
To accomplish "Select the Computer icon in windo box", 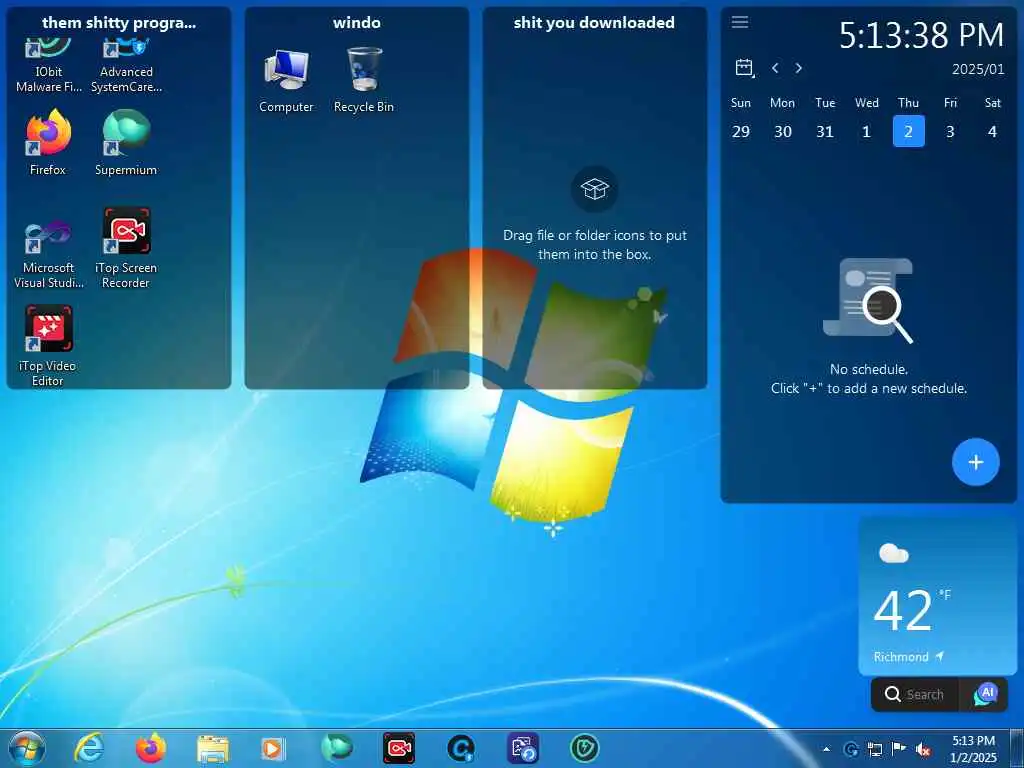I will click(286, 80).
